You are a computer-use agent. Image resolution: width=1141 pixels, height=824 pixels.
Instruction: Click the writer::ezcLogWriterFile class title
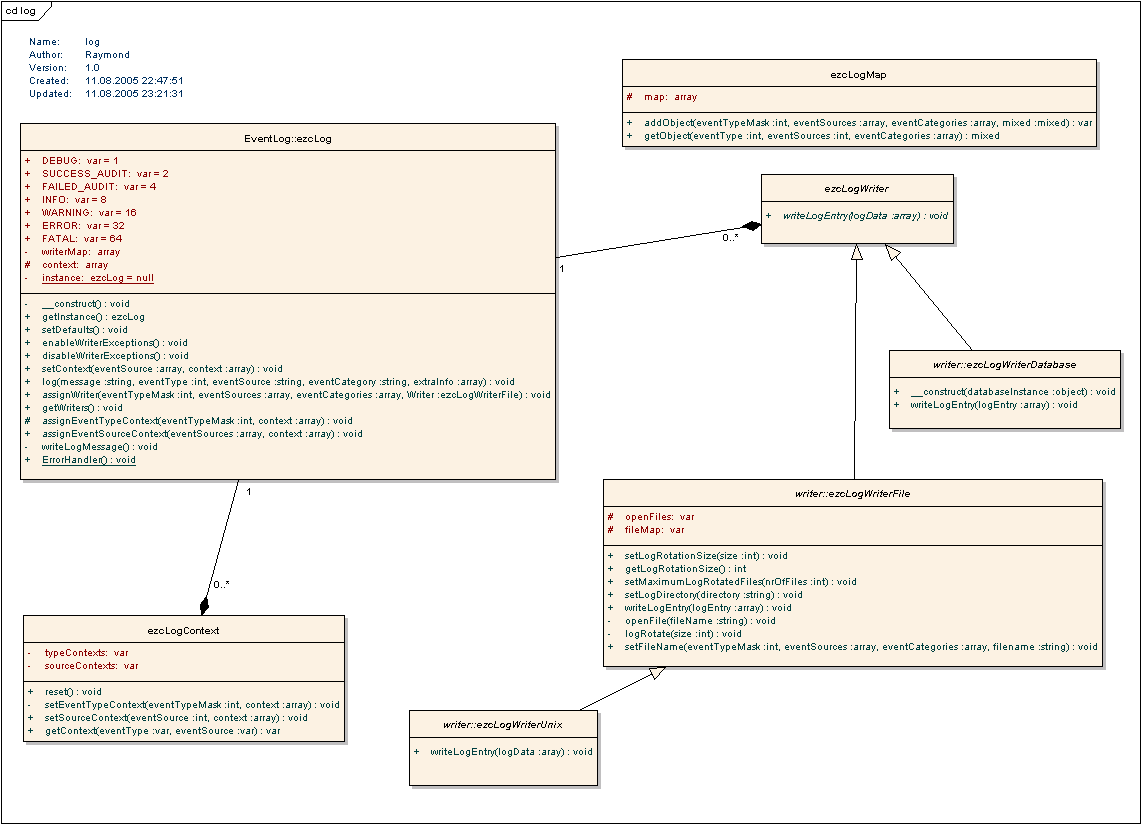click(x=853, y=493)
